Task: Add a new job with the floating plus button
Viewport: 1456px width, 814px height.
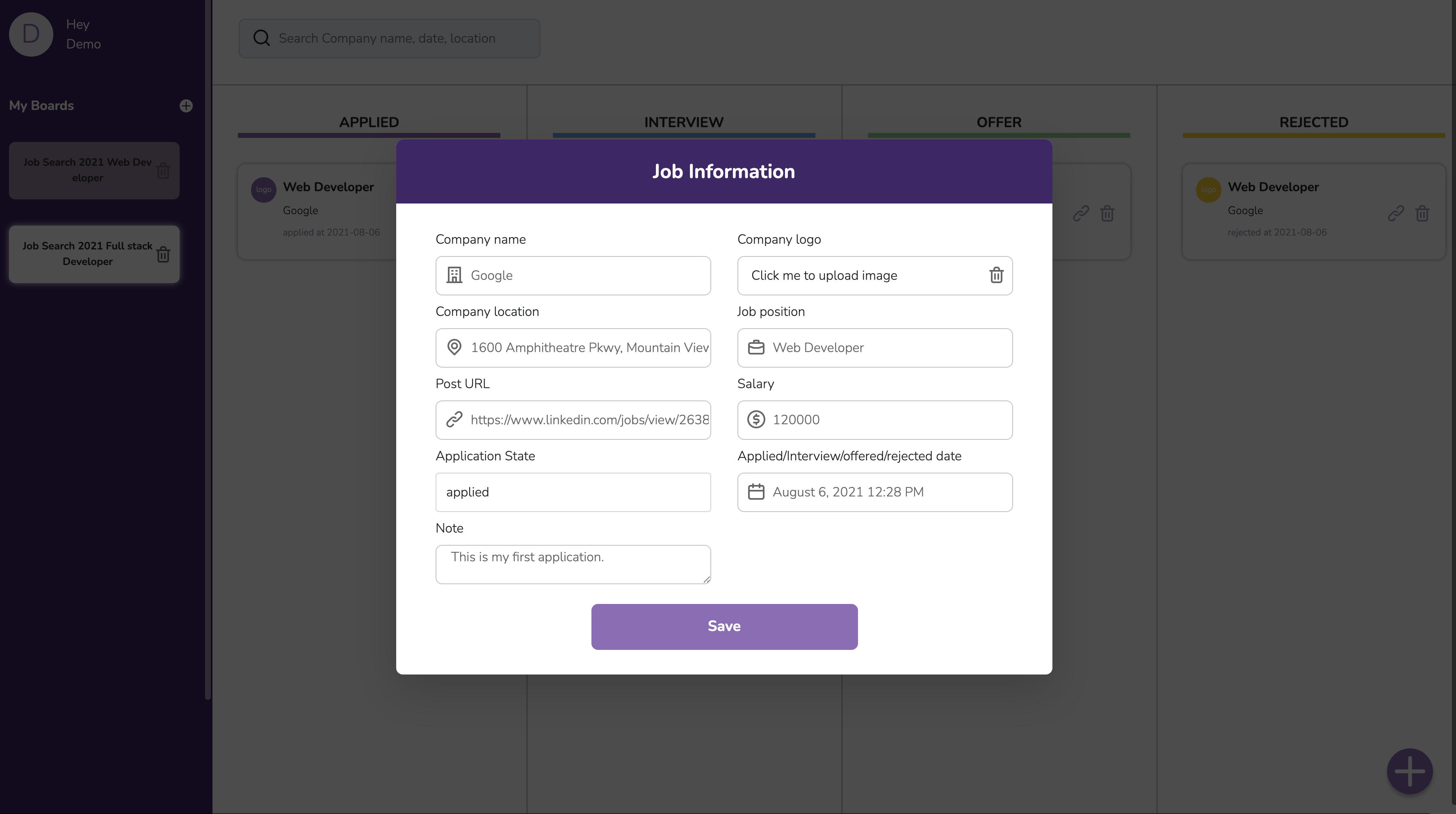Action: [x=1409, y=771]
